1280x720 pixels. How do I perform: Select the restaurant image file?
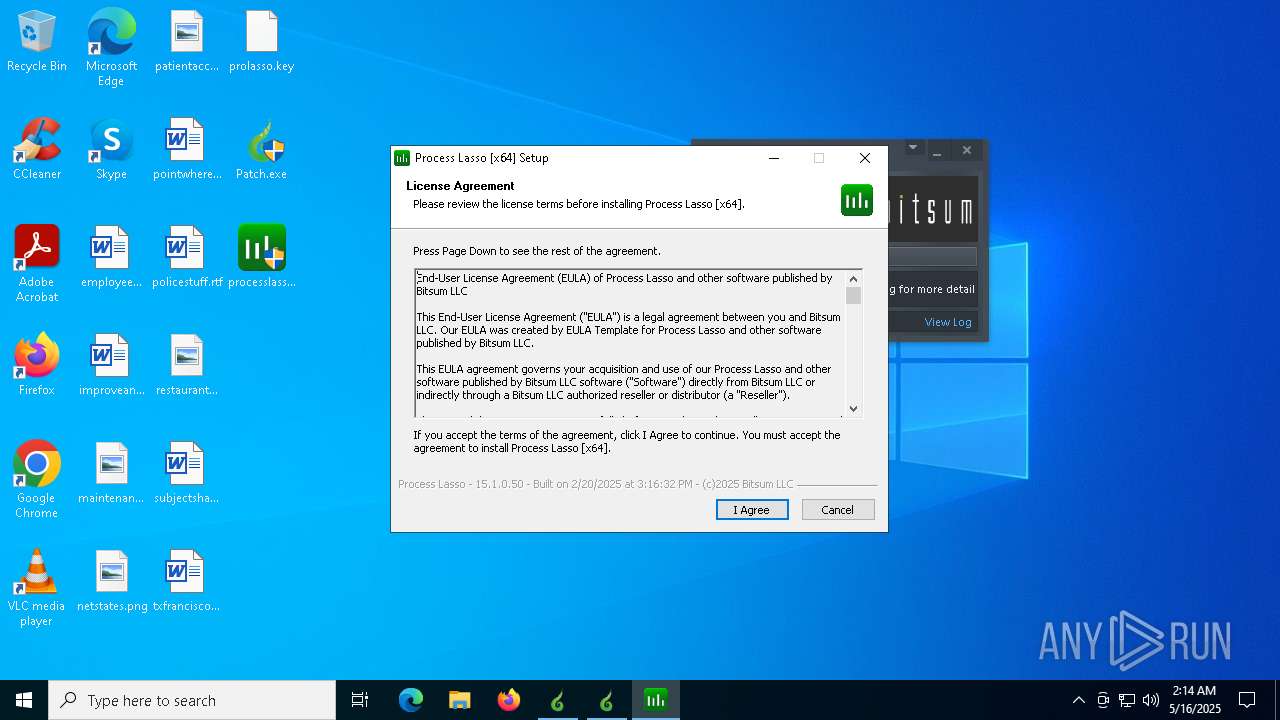[187, 366]
